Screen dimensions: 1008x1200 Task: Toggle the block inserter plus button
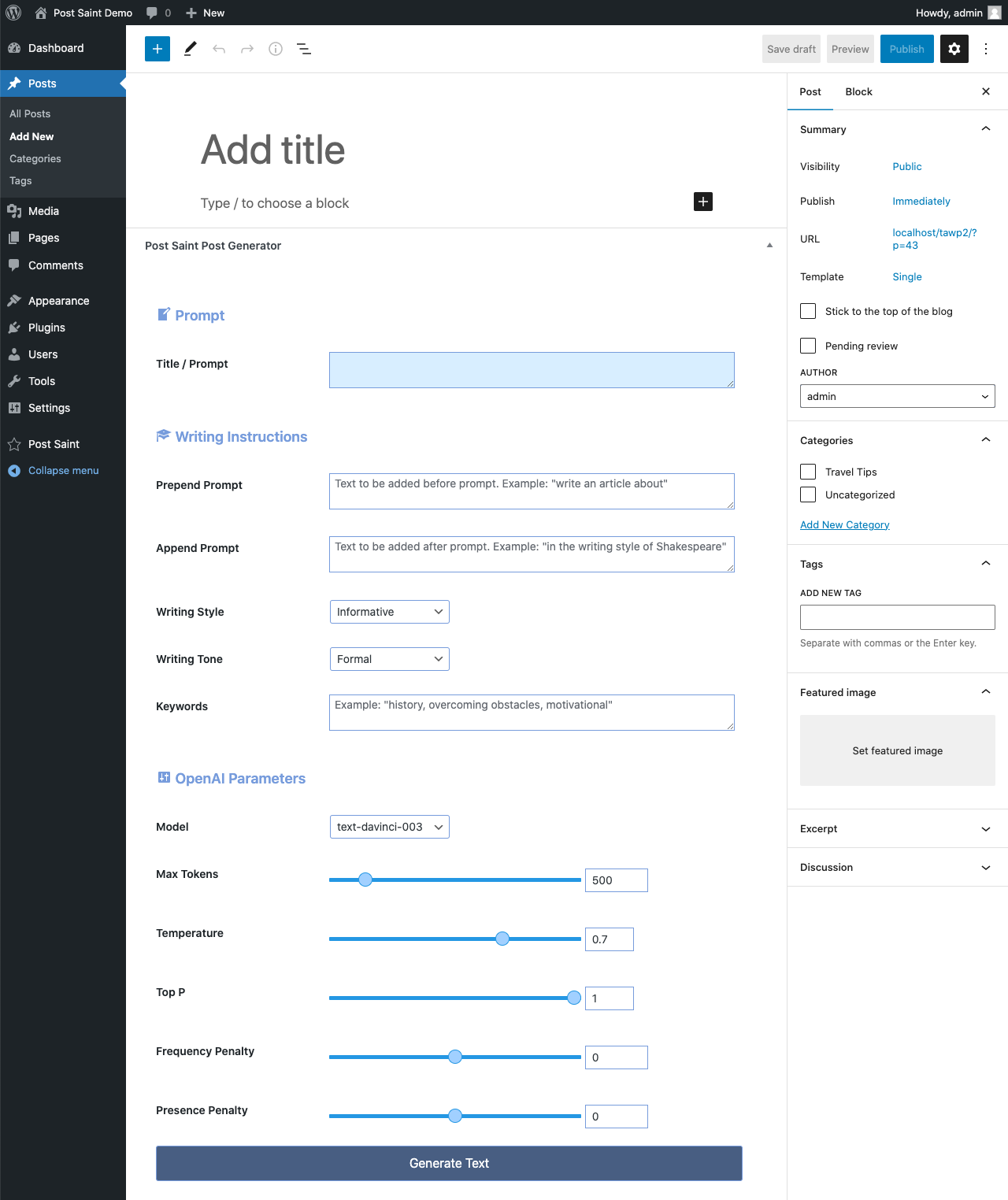[157, 49]
